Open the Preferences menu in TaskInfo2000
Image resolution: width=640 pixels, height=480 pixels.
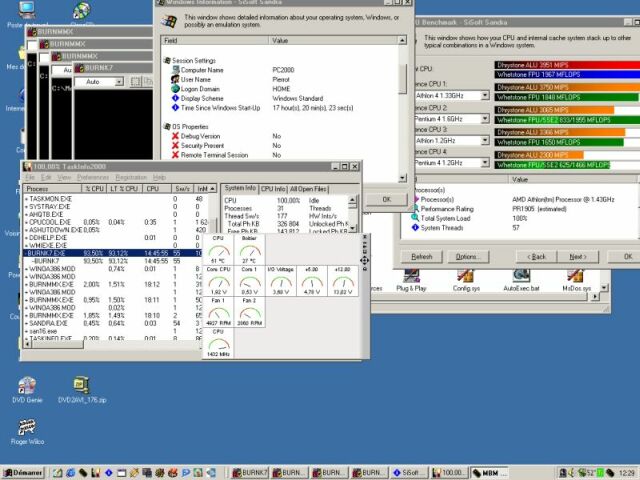click(93, 177)
